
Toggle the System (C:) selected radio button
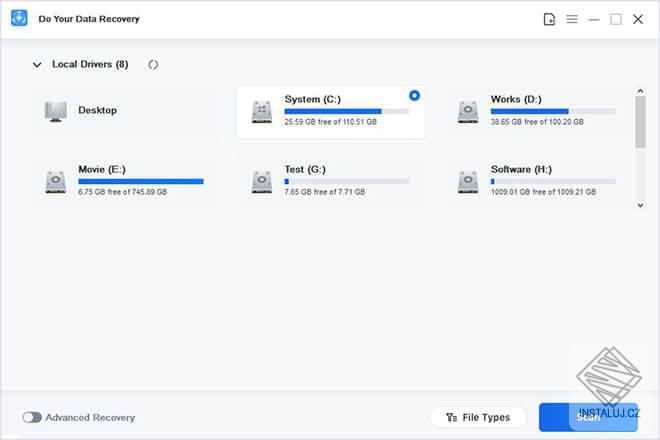click(414, 96)
